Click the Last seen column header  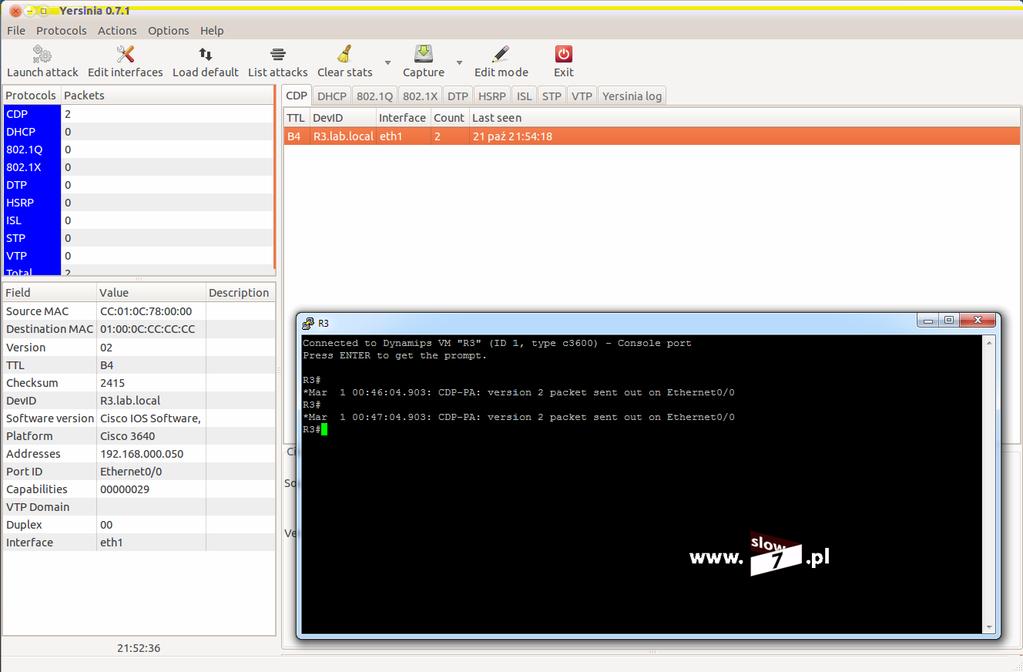[744, 118]
